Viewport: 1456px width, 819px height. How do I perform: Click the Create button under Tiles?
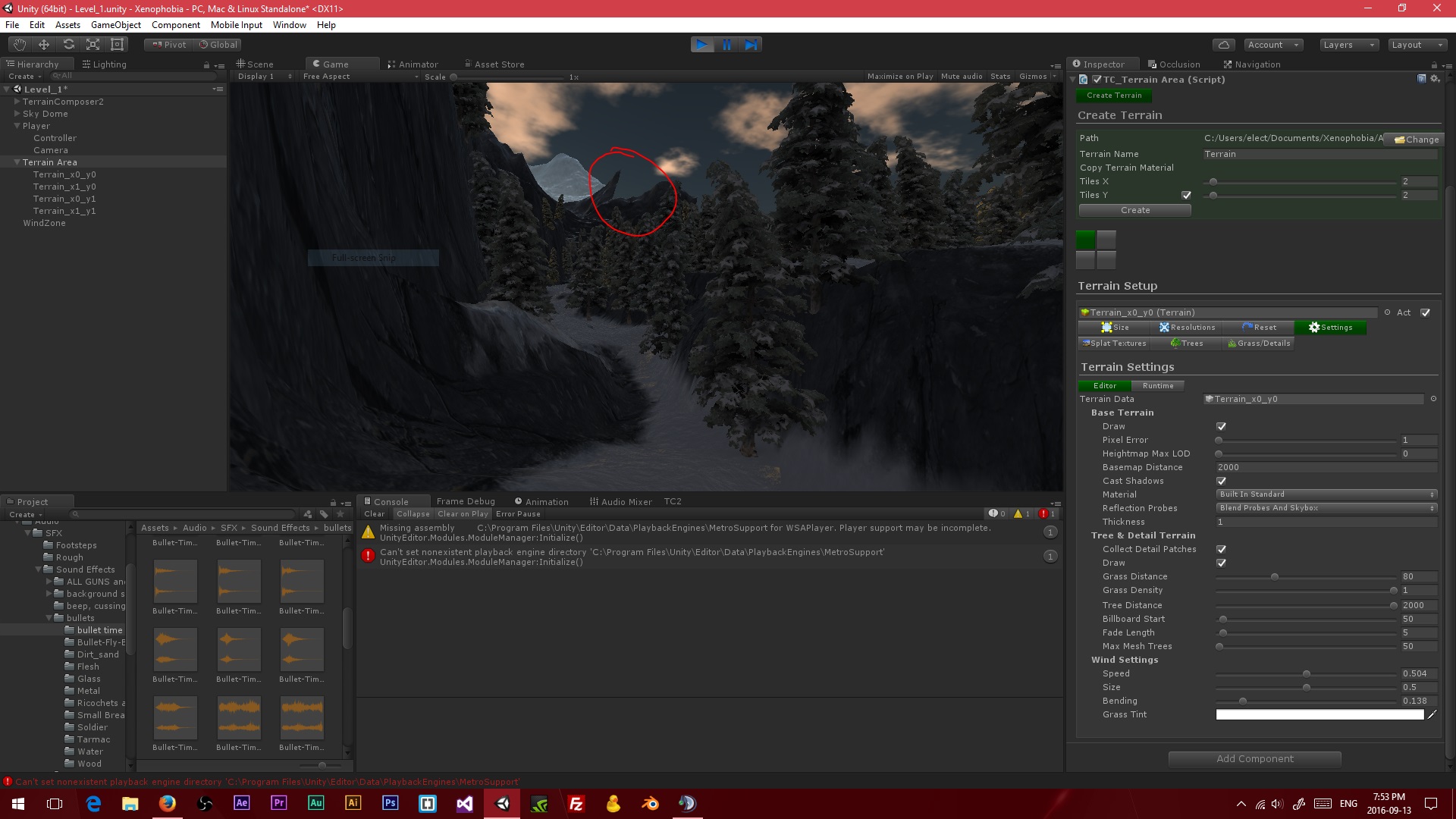1134,210
